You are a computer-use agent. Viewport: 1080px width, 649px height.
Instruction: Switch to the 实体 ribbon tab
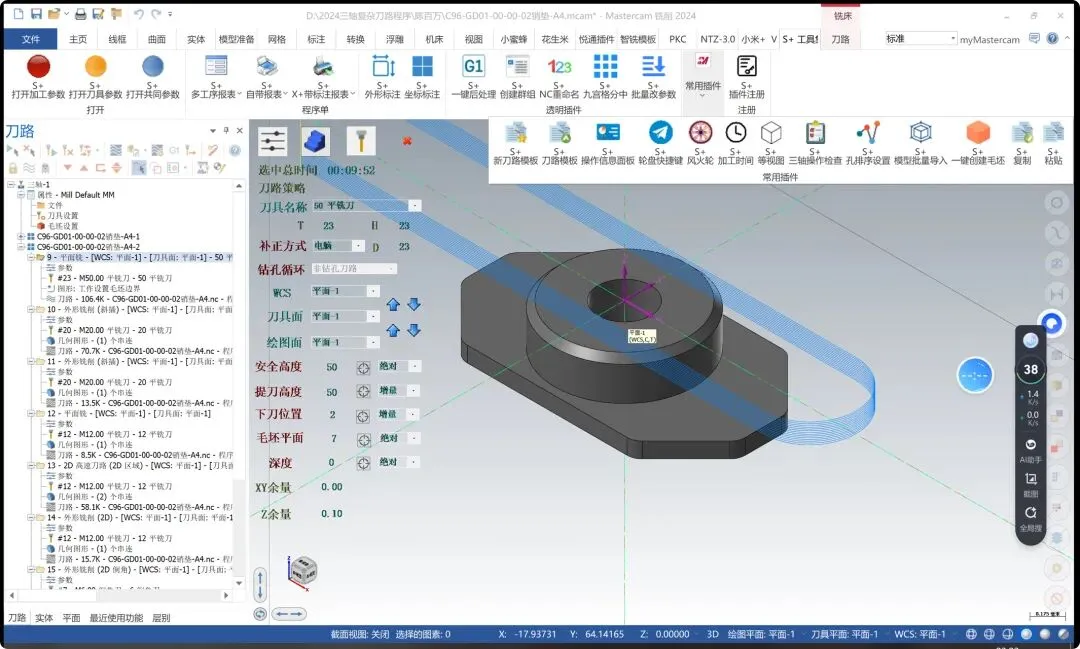(x=196, y=39)
